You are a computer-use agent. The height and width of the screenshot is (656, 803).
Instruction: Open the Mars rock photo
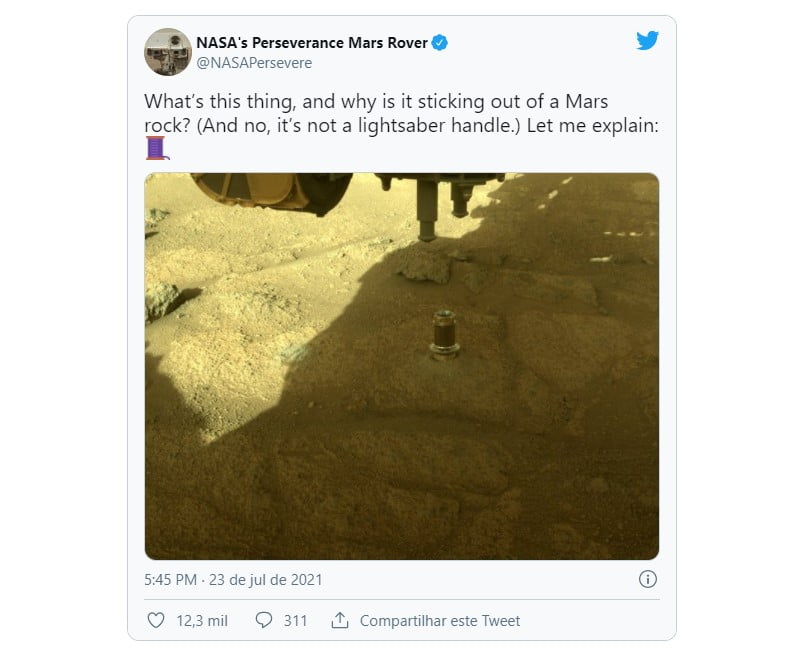coord(402,366)
